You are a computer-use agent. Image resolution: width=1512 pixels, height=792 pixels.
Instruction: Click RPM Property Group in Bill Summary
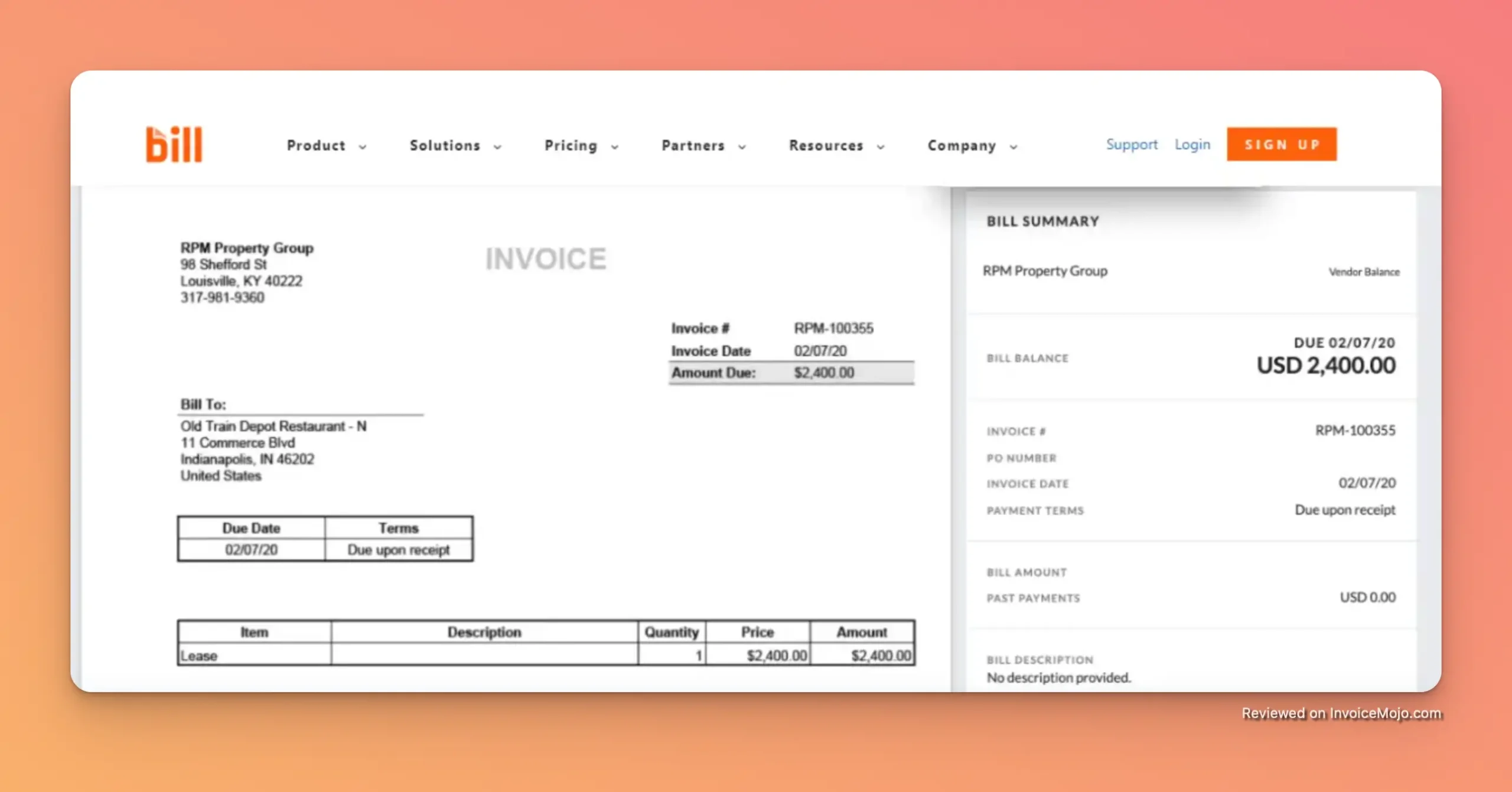tap(1045, 271)
